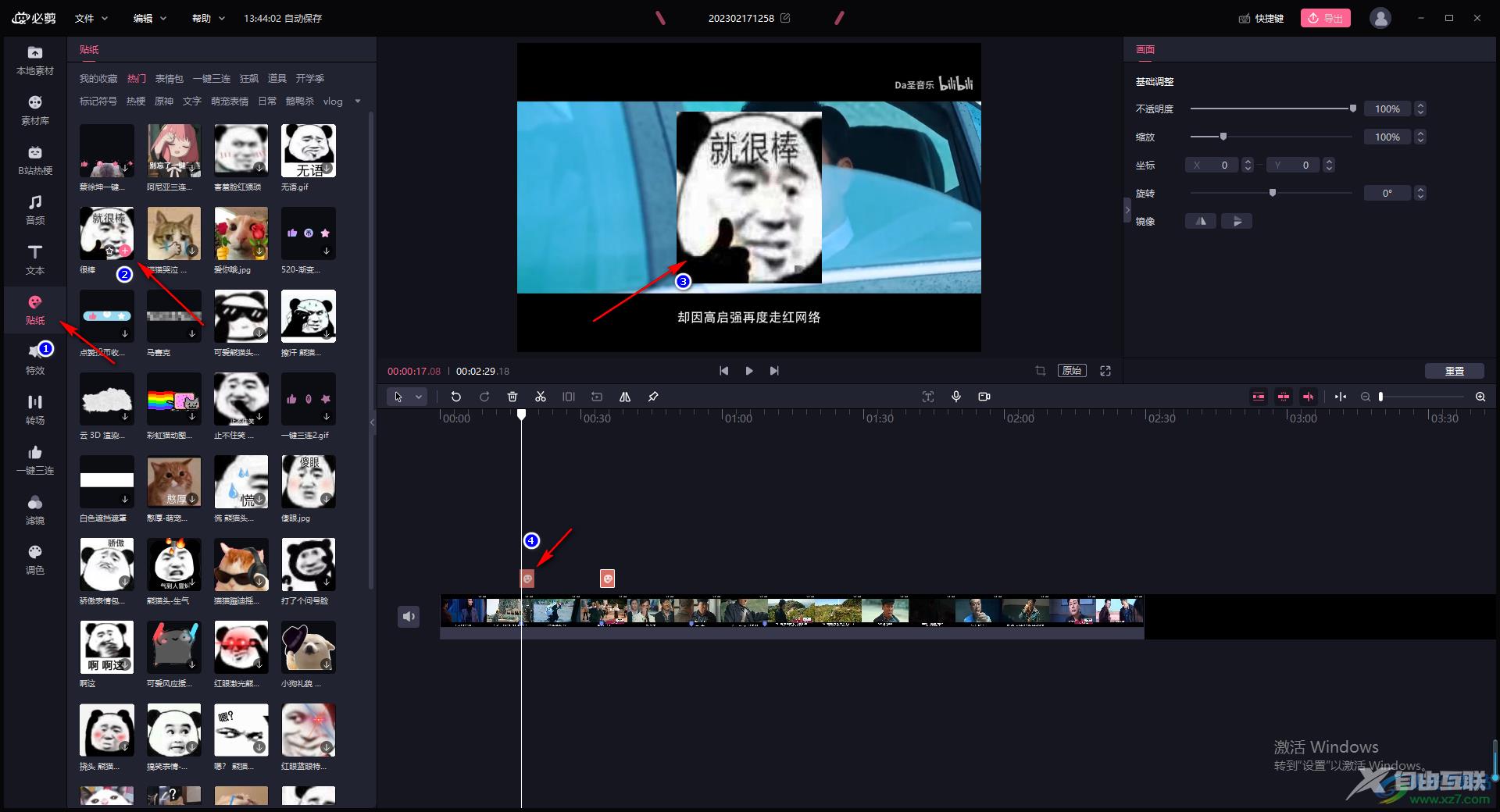Open the 文件 menu
The image size is (1500, 812).
91,18
